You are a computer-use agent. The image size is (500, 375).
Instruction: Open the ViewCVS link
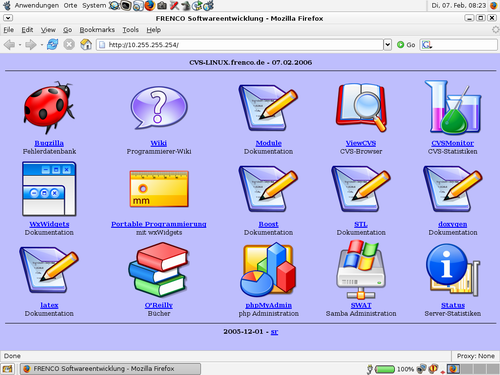click(361, 143)
